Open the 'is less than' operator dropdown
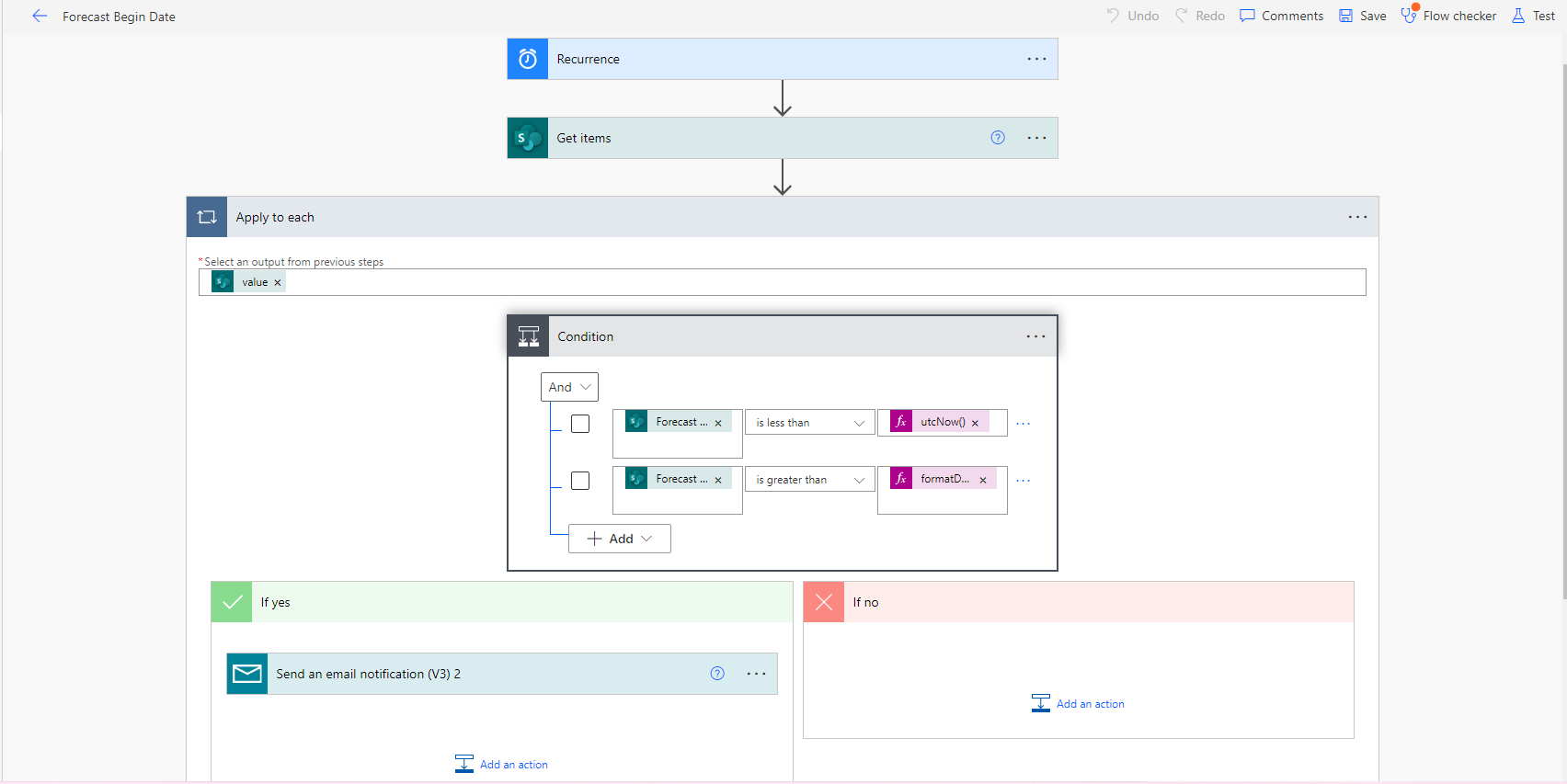The width and height of the screenshot is (1567, 784). click(x=810, y=423)
